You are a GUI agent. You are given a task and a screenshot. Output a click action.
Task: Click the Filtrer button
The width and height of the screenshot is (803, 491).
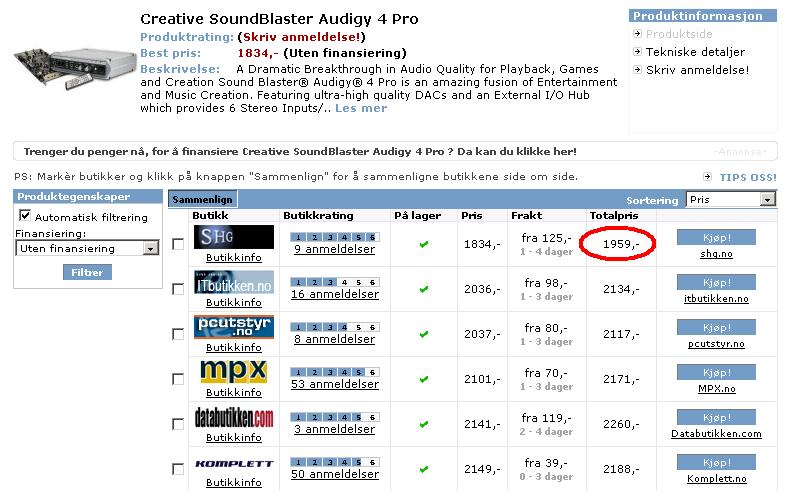(x=87, y=272)
